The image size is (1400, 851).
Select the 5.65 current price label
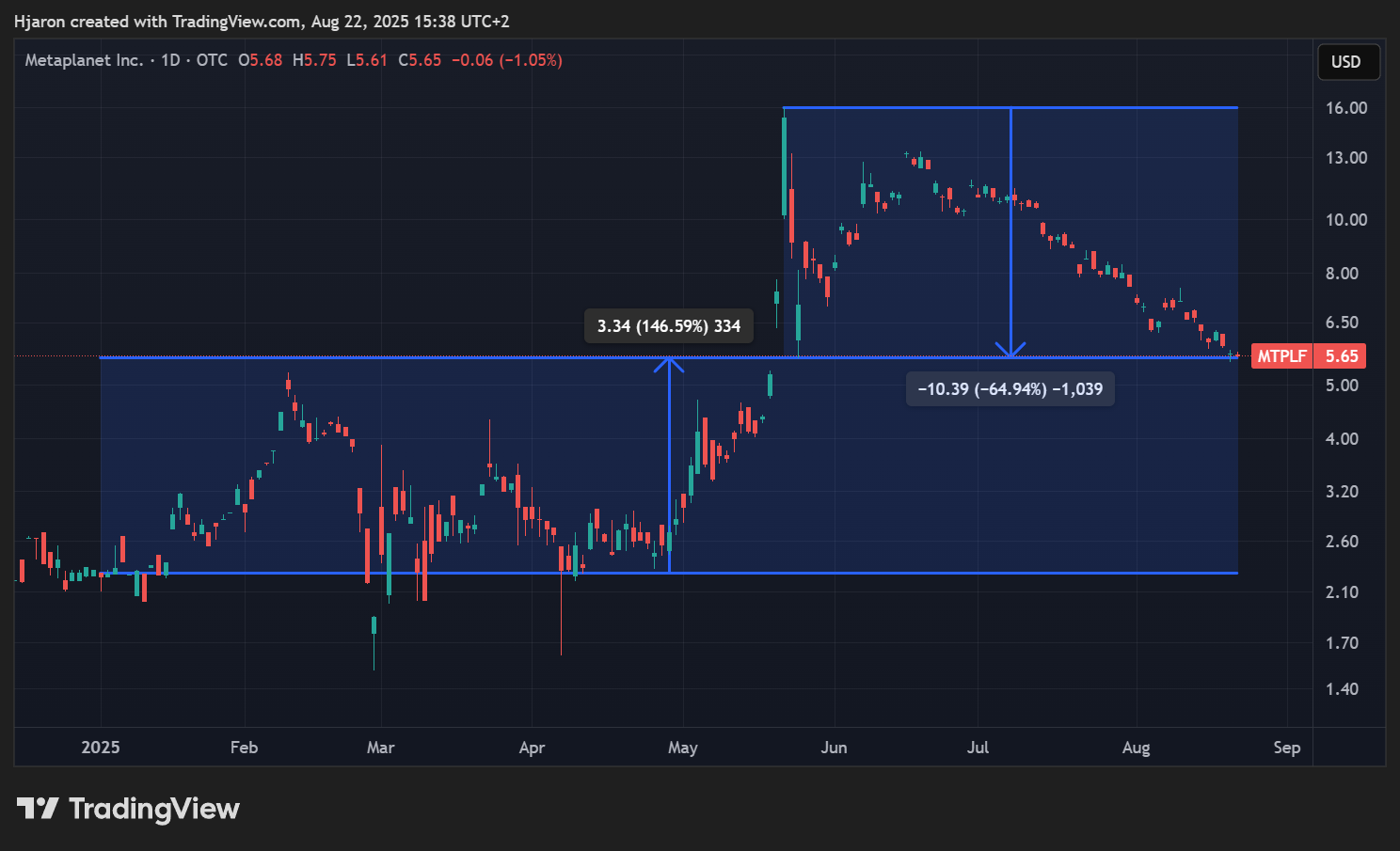pyautogui.click(x=1342, y=356)
